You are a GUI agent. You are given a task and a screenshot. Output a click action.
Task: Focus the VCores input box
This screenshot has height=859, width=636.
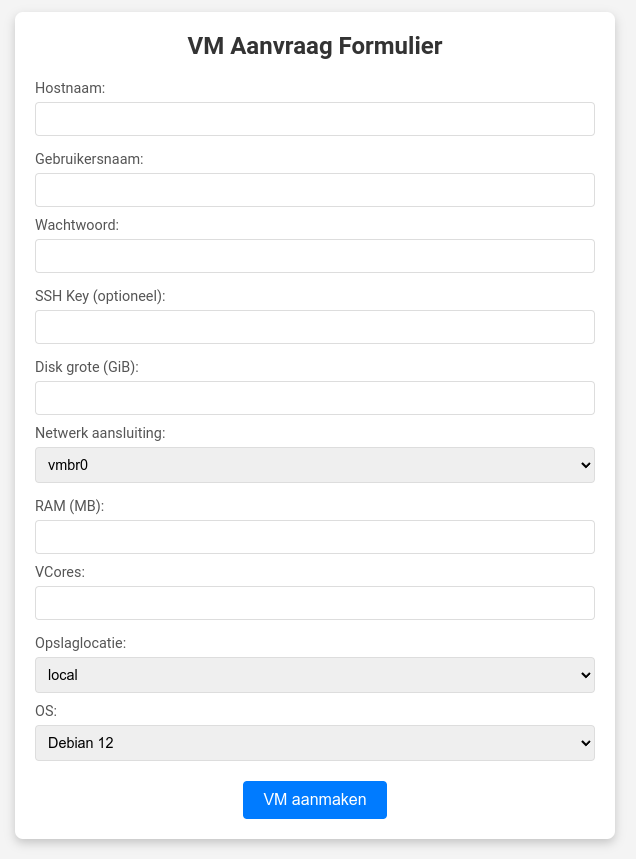pos(314,603)
